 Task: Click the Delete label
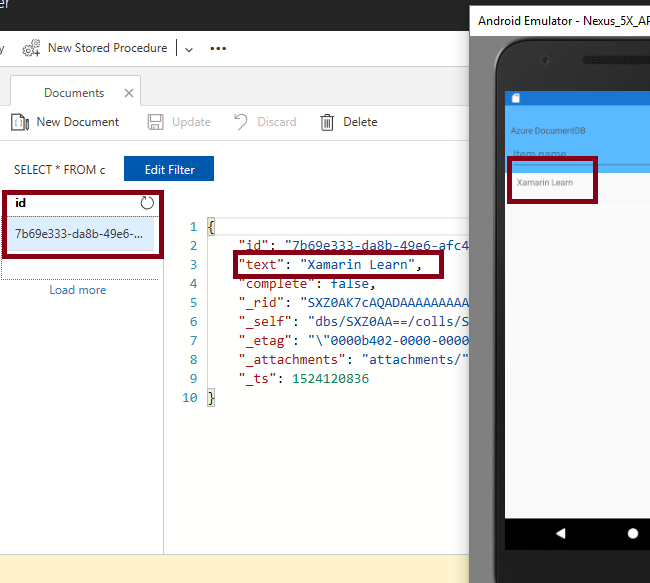[x=360, y=122]
